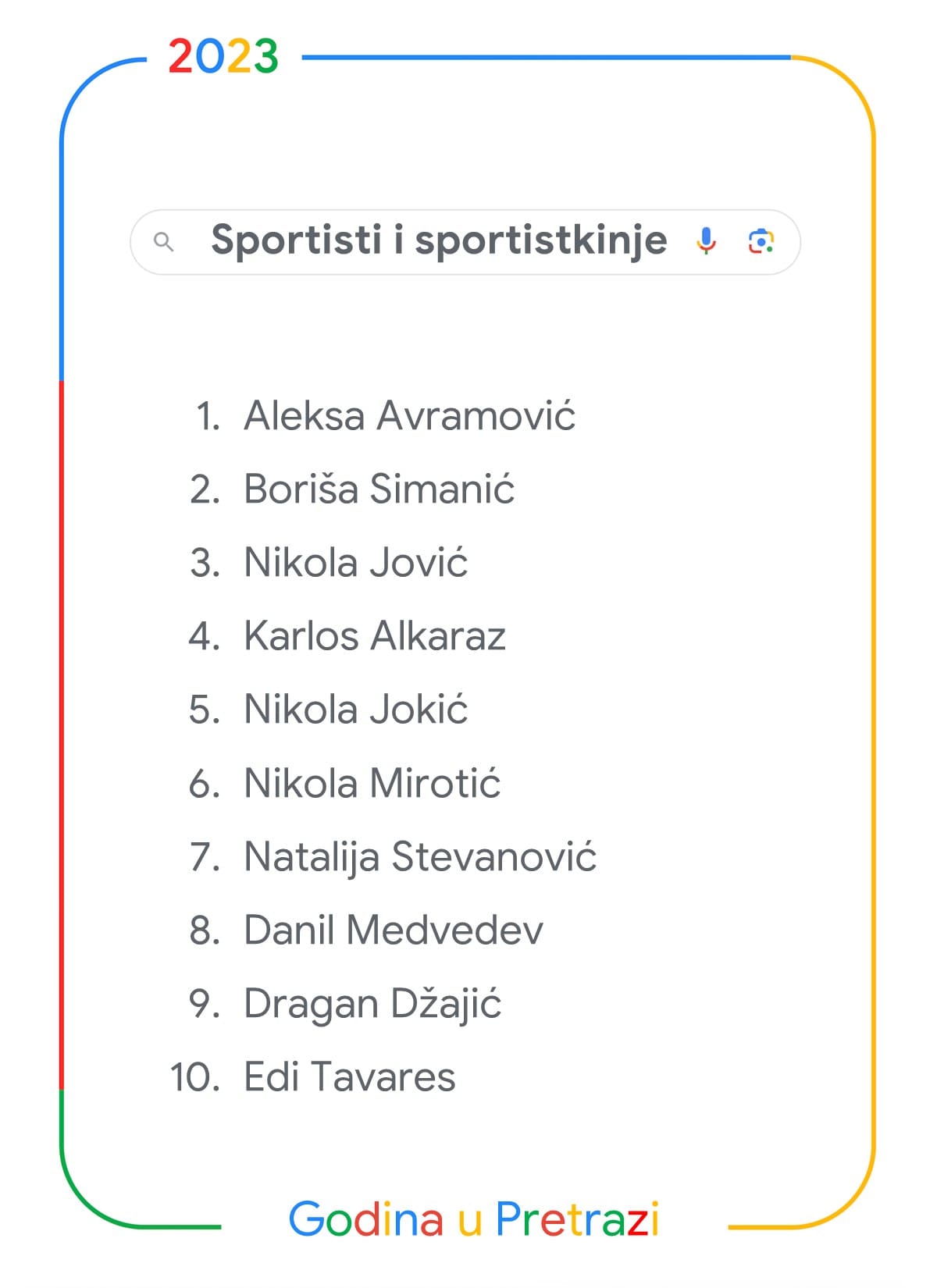Select Nikola Mirotić entry
The height and width of the screenshot is (1288, 937).
pyautogui.click(x=372, y=783)
